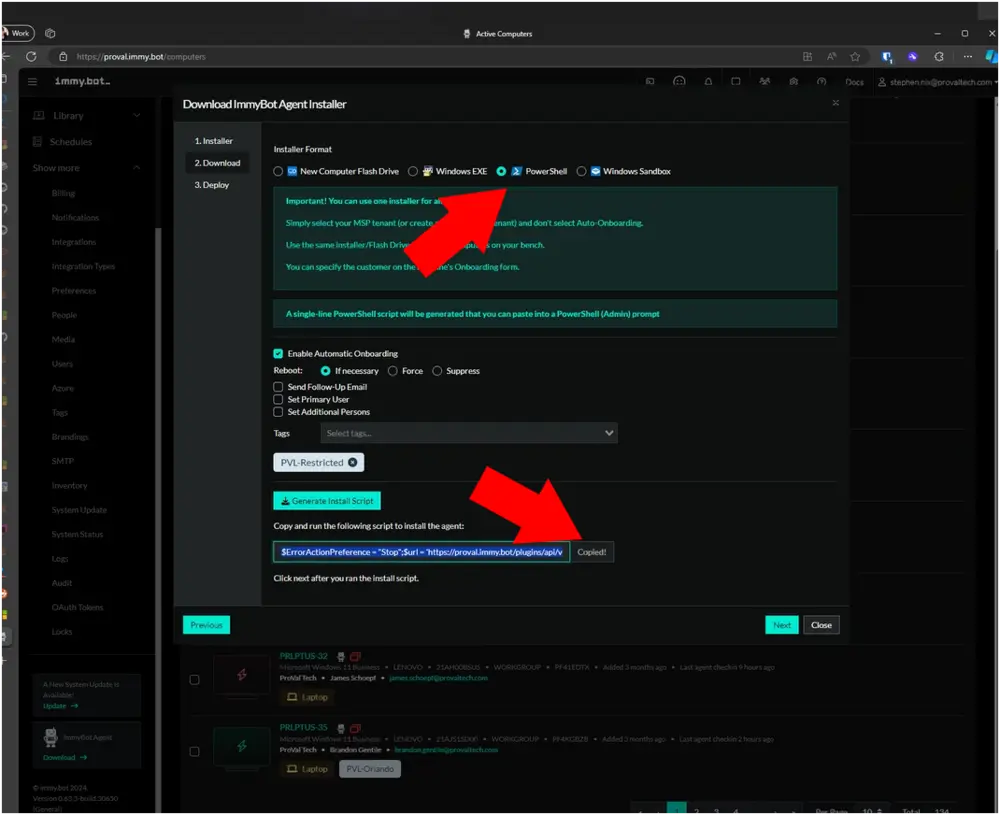Collapse the Show more sidebar section
Screen dimensions: 1000x815
point(87,168)
